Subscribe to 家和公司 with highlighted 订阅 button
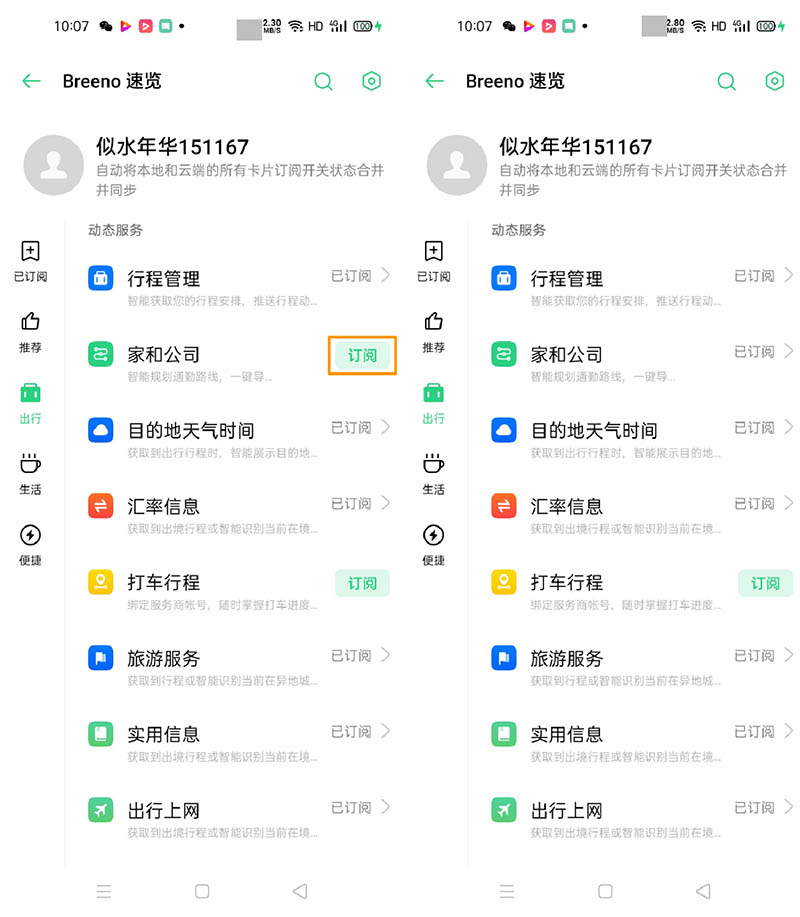Screen dimensions: 800x917 tap(362, 355)
